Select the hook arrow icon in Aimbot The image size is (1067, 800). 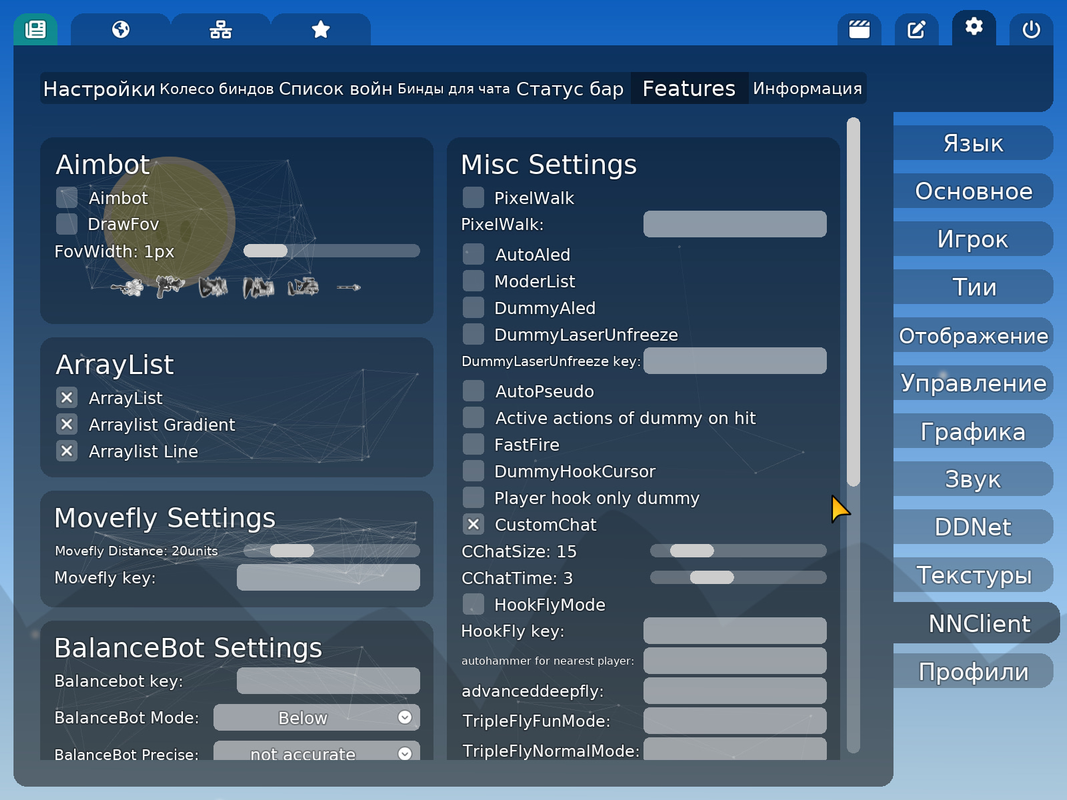[x=348, y=287]
